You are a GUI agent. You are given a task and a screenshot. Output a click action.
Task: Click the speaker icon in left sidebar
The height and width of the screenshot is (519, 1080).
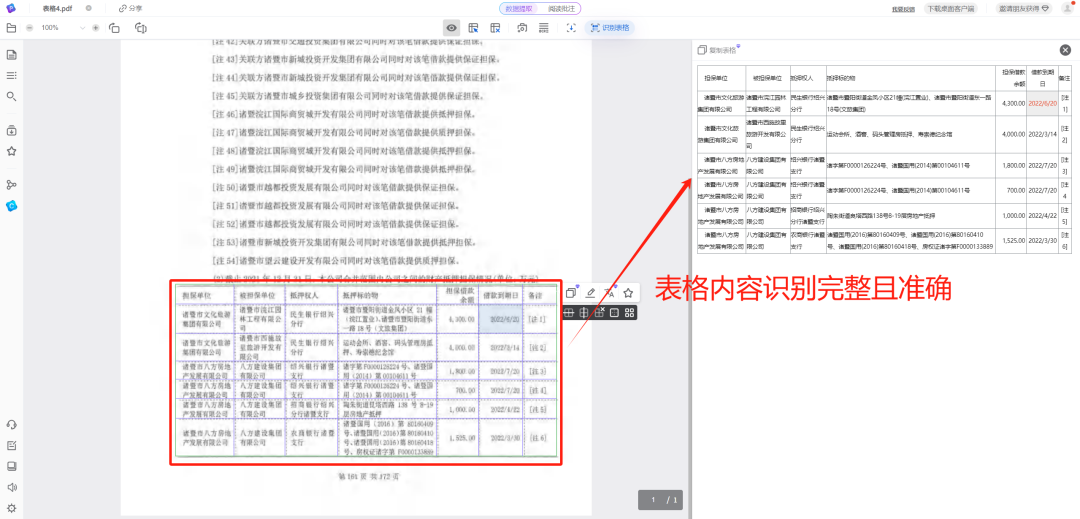point(11,487)
